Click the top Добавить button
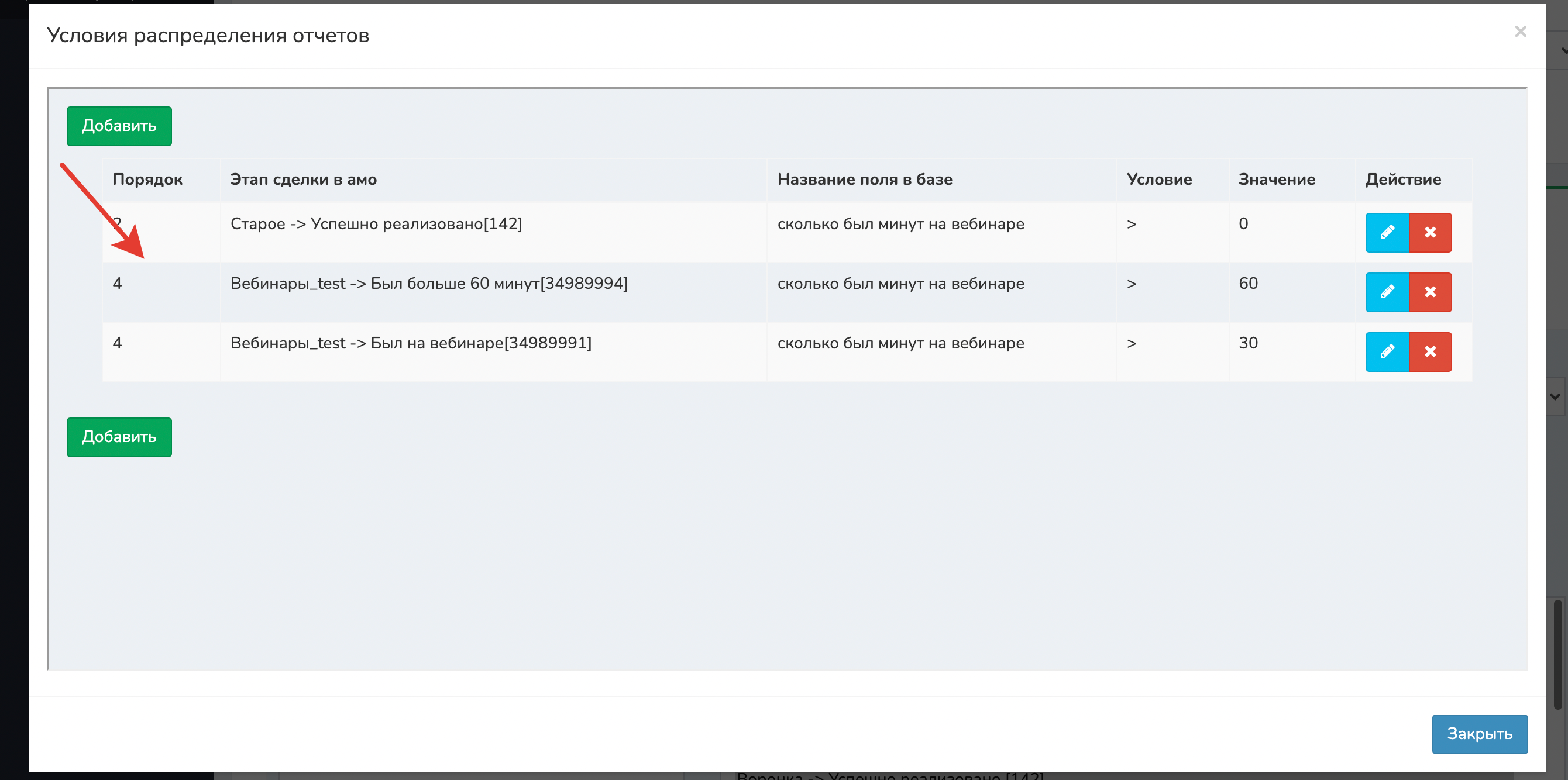 click(119, 126)
